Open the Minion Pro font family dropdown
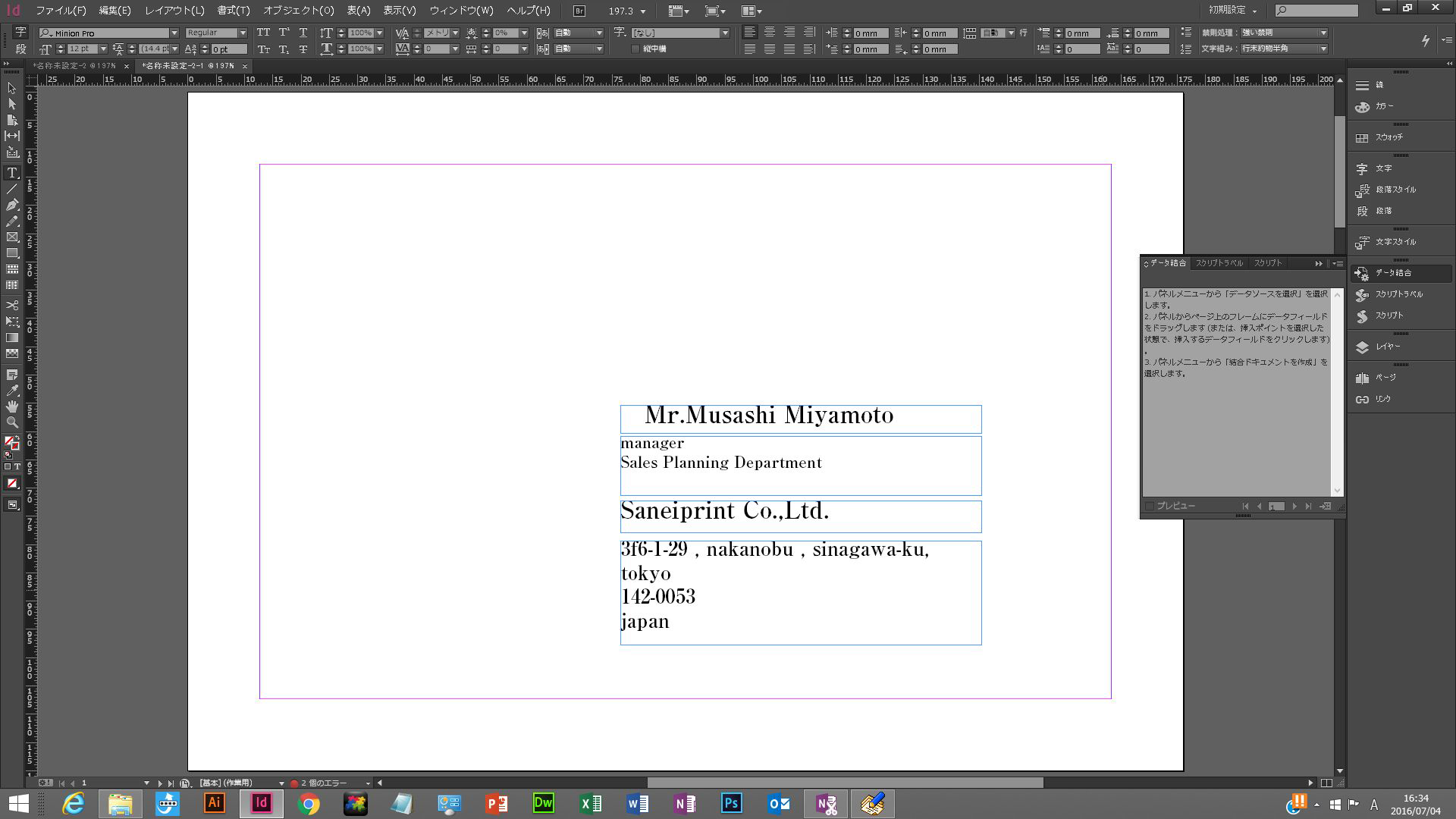1456x819 pixels. [x=174, y=33]
